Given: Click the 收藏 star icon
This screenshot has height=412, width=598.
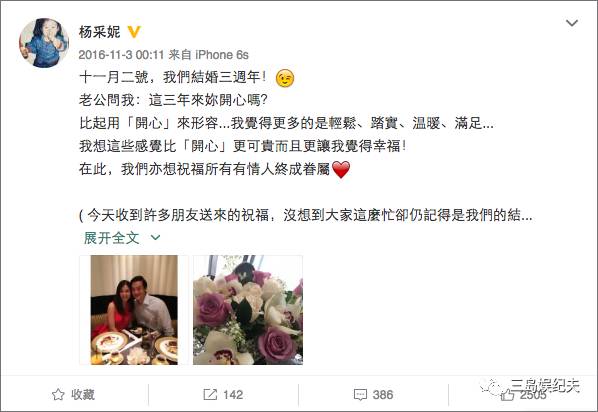Looking at the screenshot, I should [x=58, y=394].
